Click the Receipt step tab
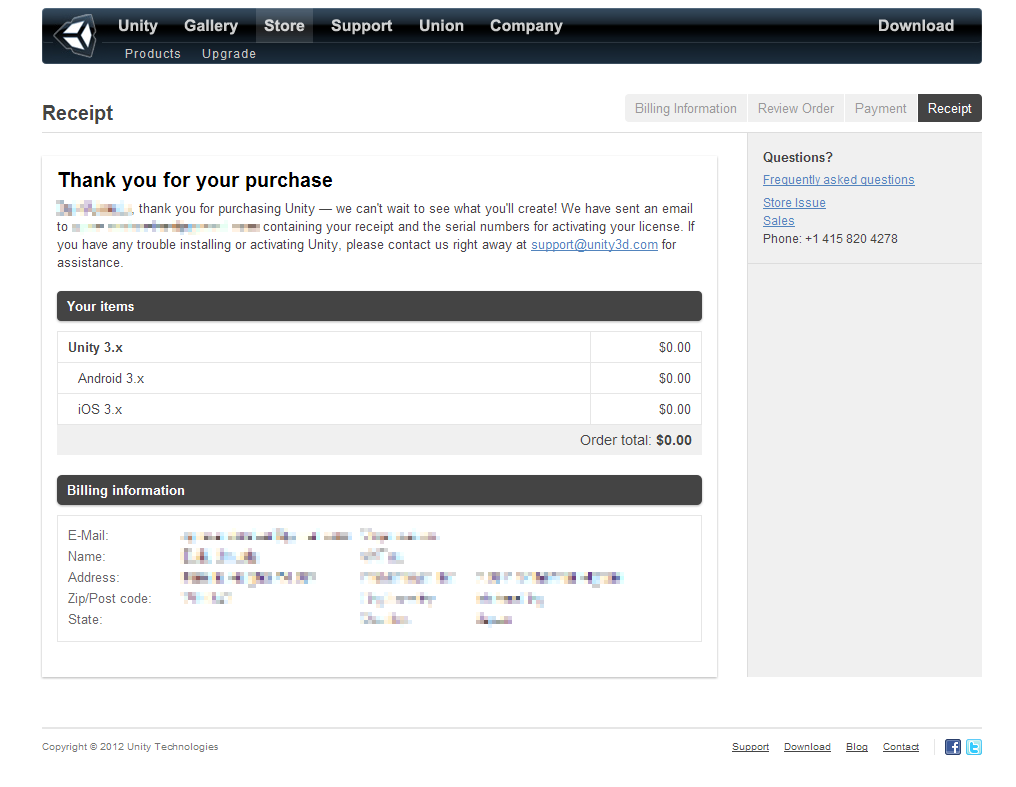1016x787 pixels. click(x=949, y=109)
